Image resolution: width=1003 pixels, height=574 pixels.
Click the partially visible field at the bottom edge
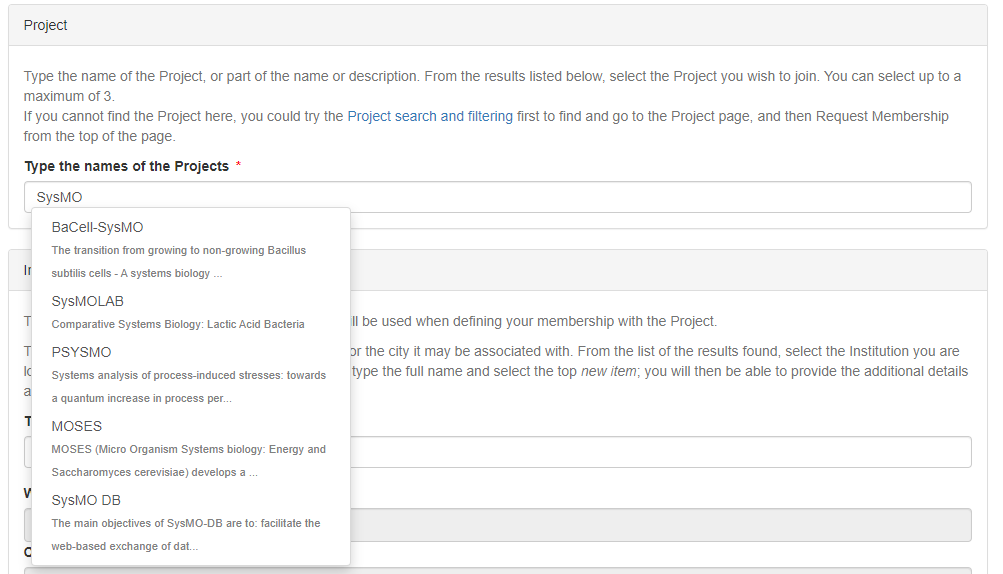pos(660,569)
